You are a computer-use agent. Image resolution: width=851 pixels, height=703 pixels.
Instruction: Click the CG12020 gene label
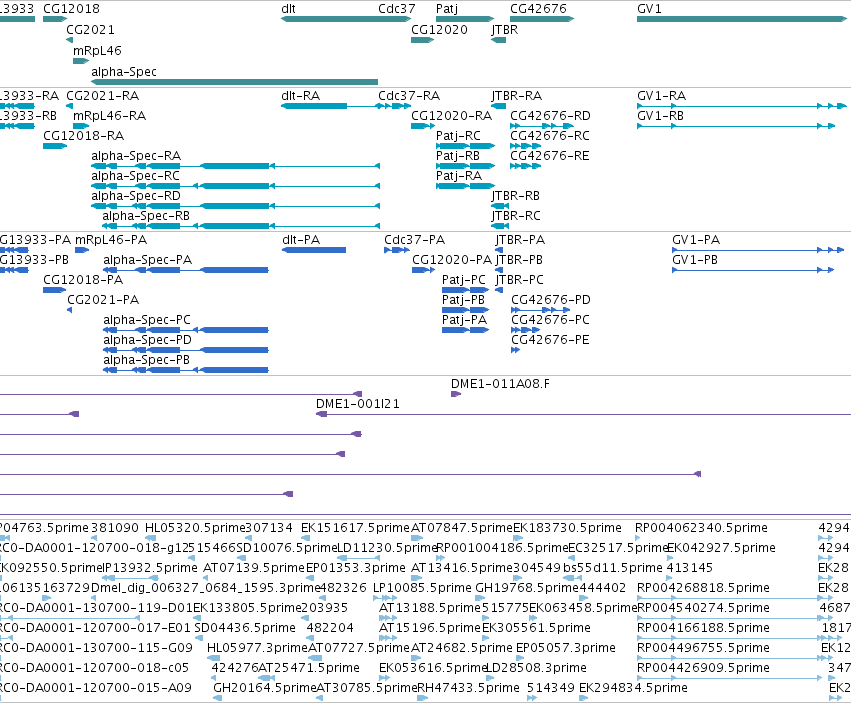(439, 30)
